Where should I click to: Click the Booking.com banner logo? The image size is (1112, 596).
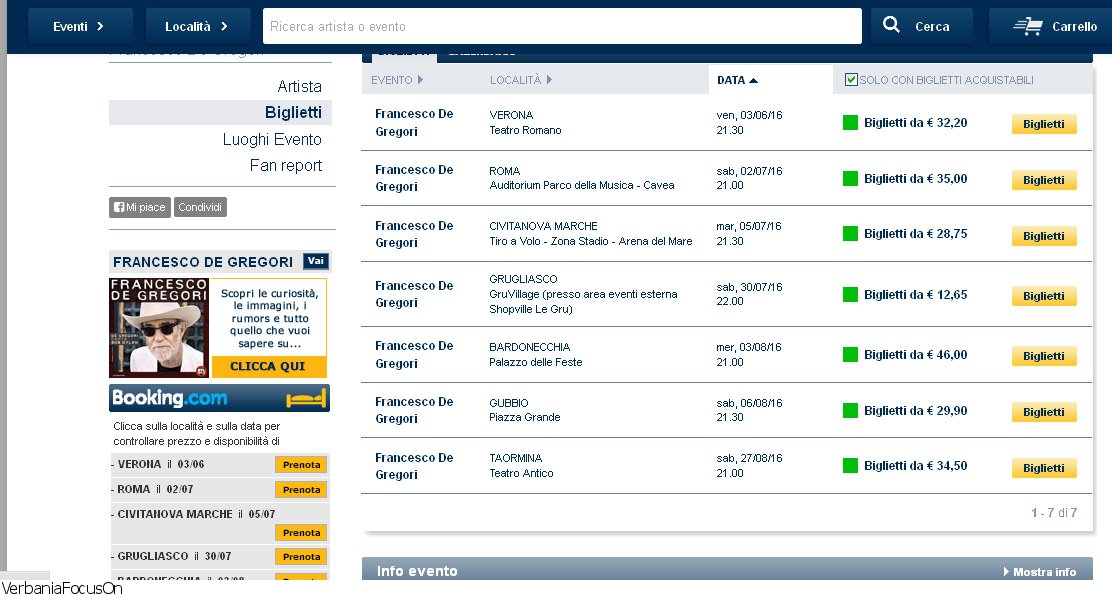point(219,398)
